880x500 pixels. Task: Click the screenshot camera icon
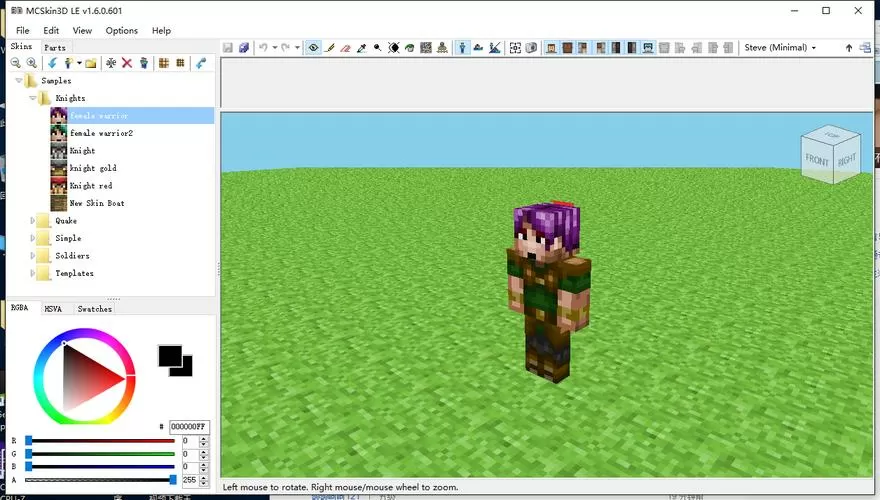(x=531, y=48)
